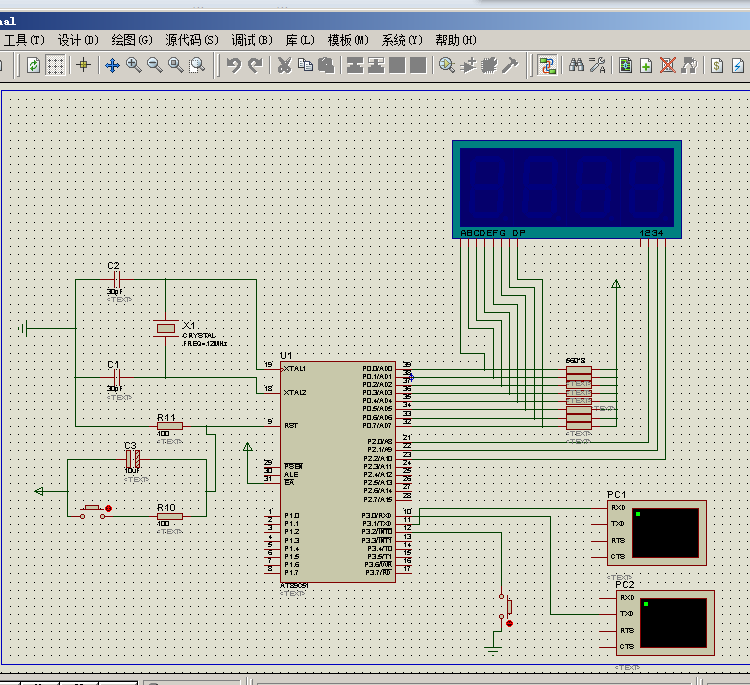Click the zoom in magnifier
Viewport: 750px width, 685px height.
point(133,65)
